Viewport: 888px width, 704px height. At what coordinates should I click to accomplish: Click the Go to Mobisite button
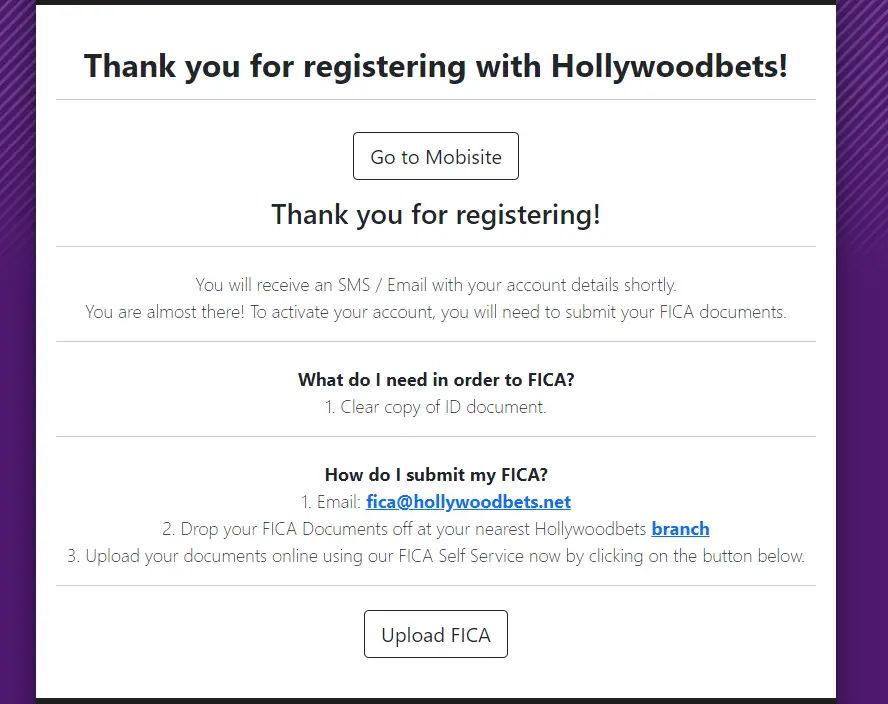(x=436, y=157)
